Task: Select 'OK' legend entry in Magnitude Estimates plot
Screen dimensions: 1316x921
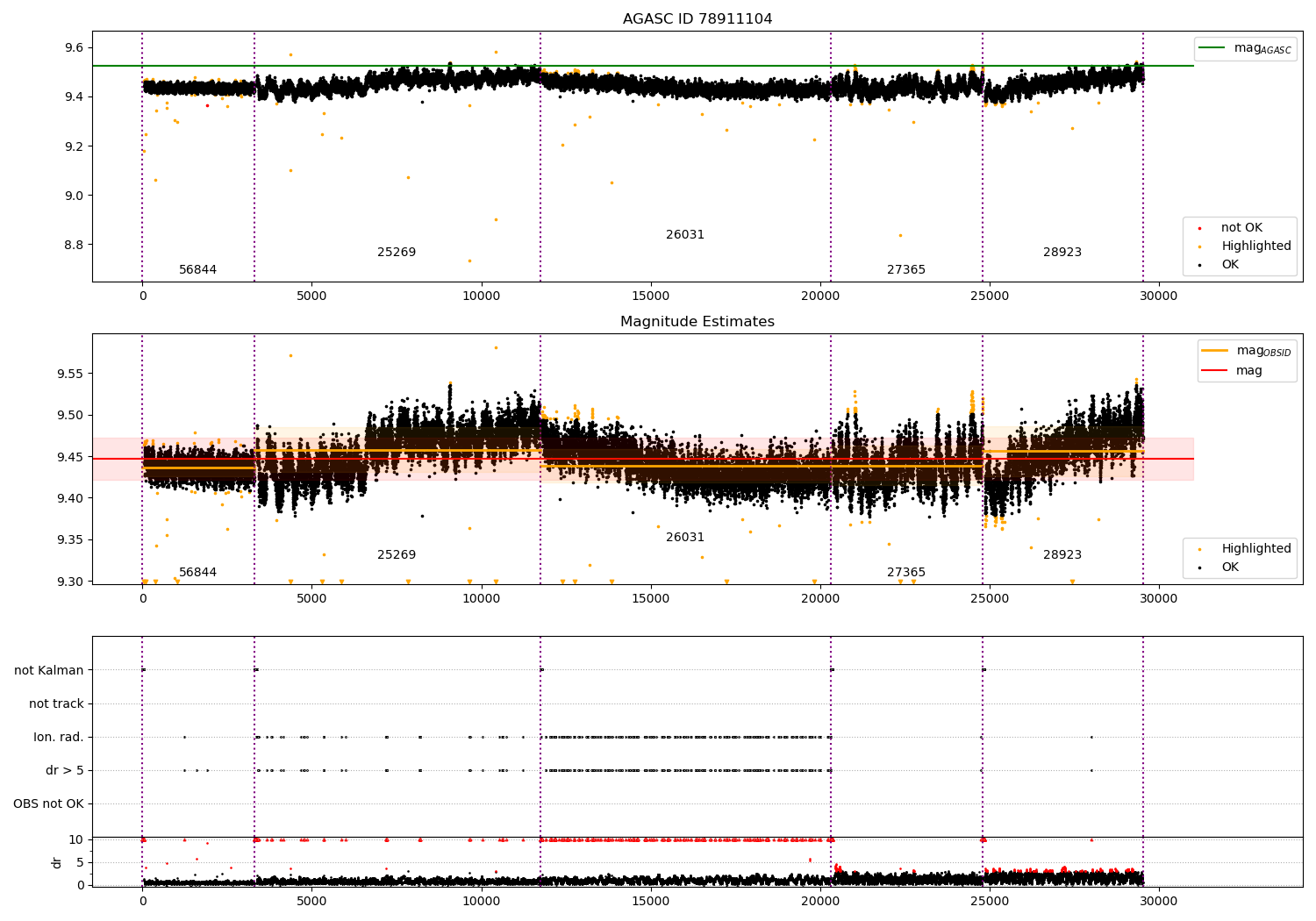Action: 1230,568
